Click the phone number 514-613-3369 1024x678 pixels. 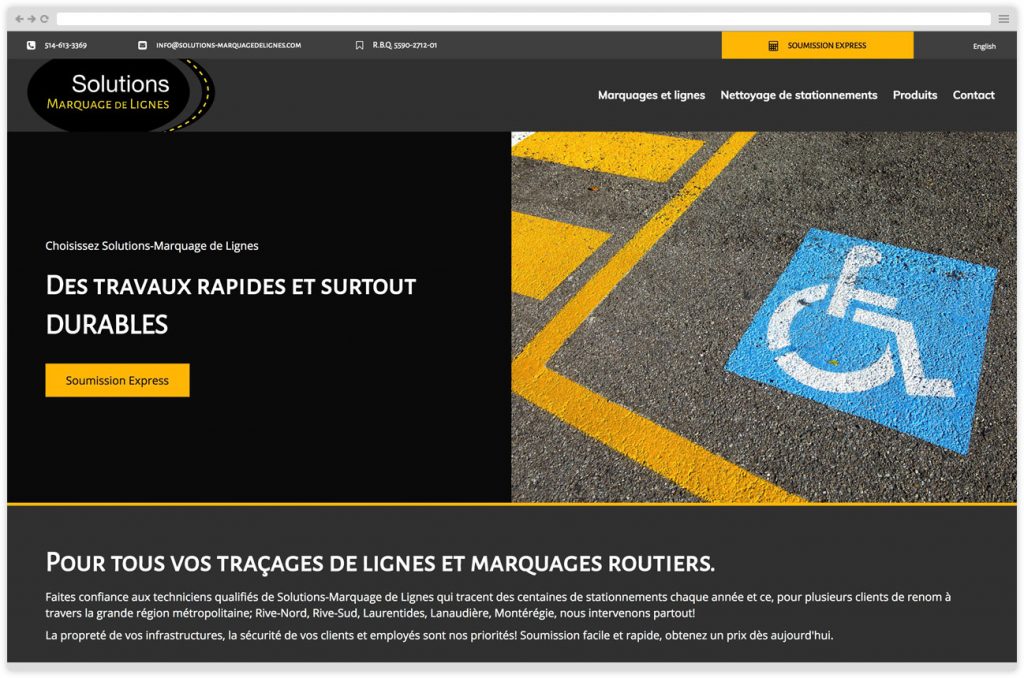tap(65, 45)
